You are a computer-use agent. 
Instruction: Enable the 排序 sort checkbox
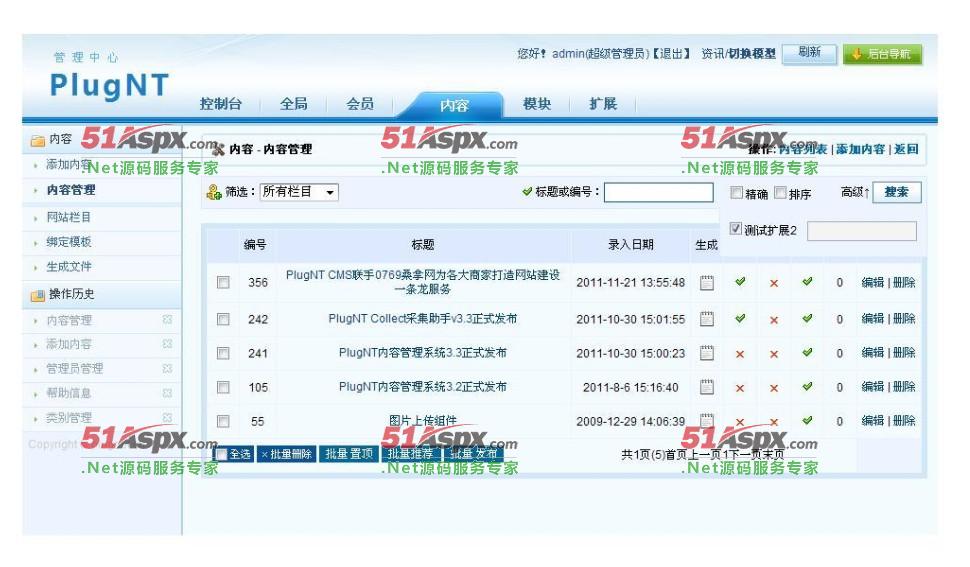[x=781, y=192]
